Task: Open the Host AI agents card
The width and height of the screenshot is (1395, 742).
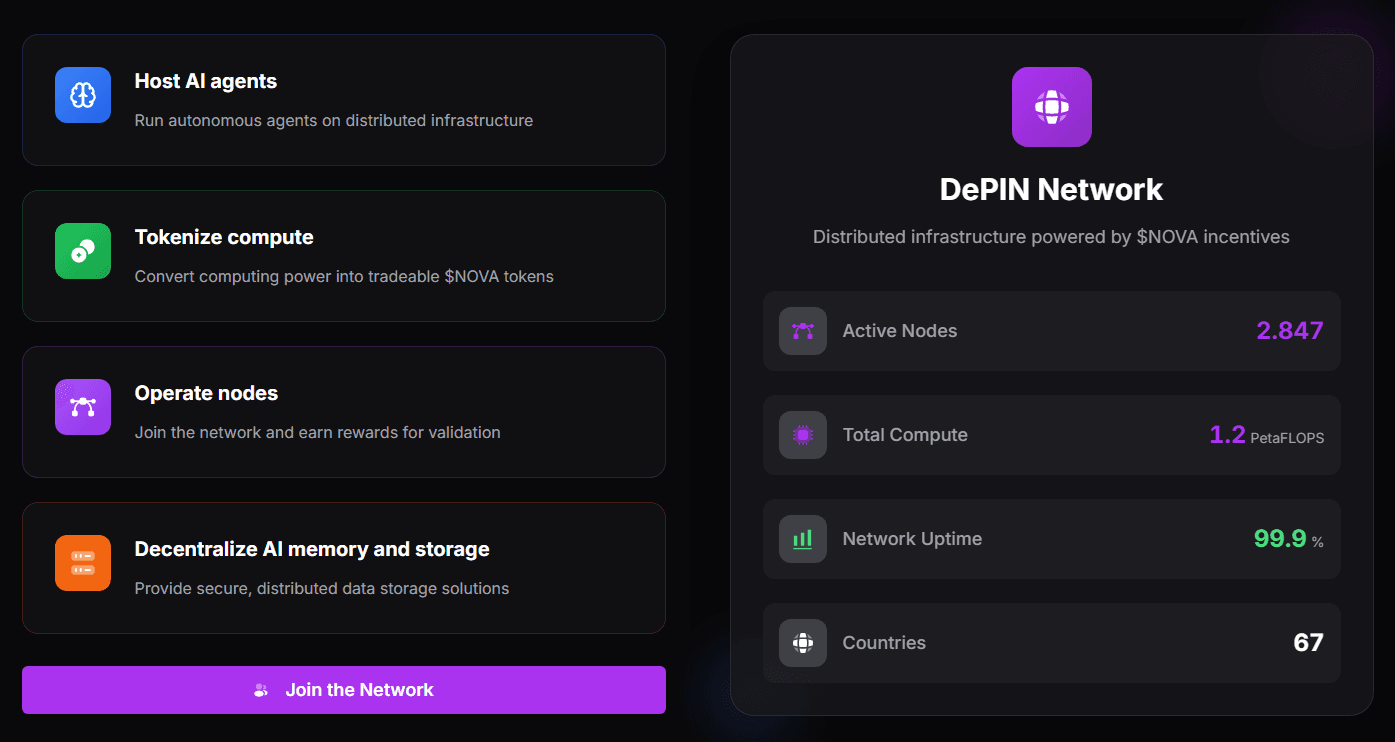Action: 344,100
